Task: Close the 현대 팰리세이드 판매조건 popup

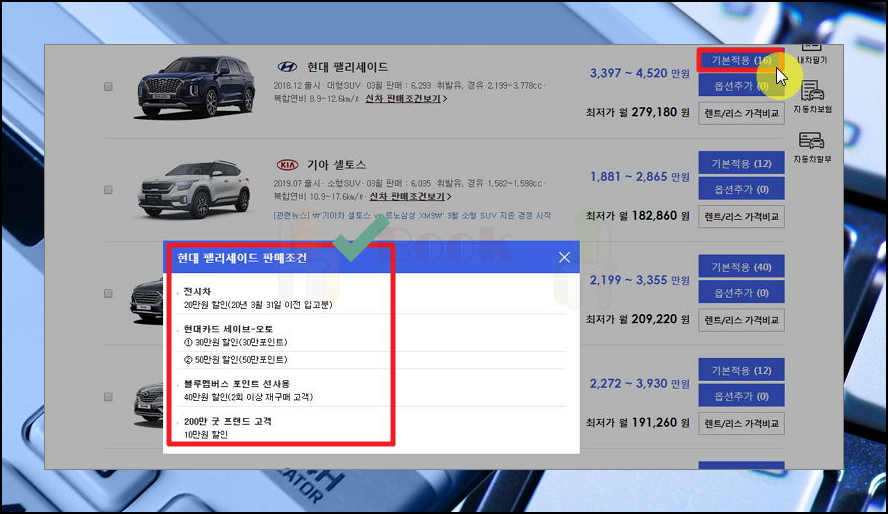Action: click(564, 258)
